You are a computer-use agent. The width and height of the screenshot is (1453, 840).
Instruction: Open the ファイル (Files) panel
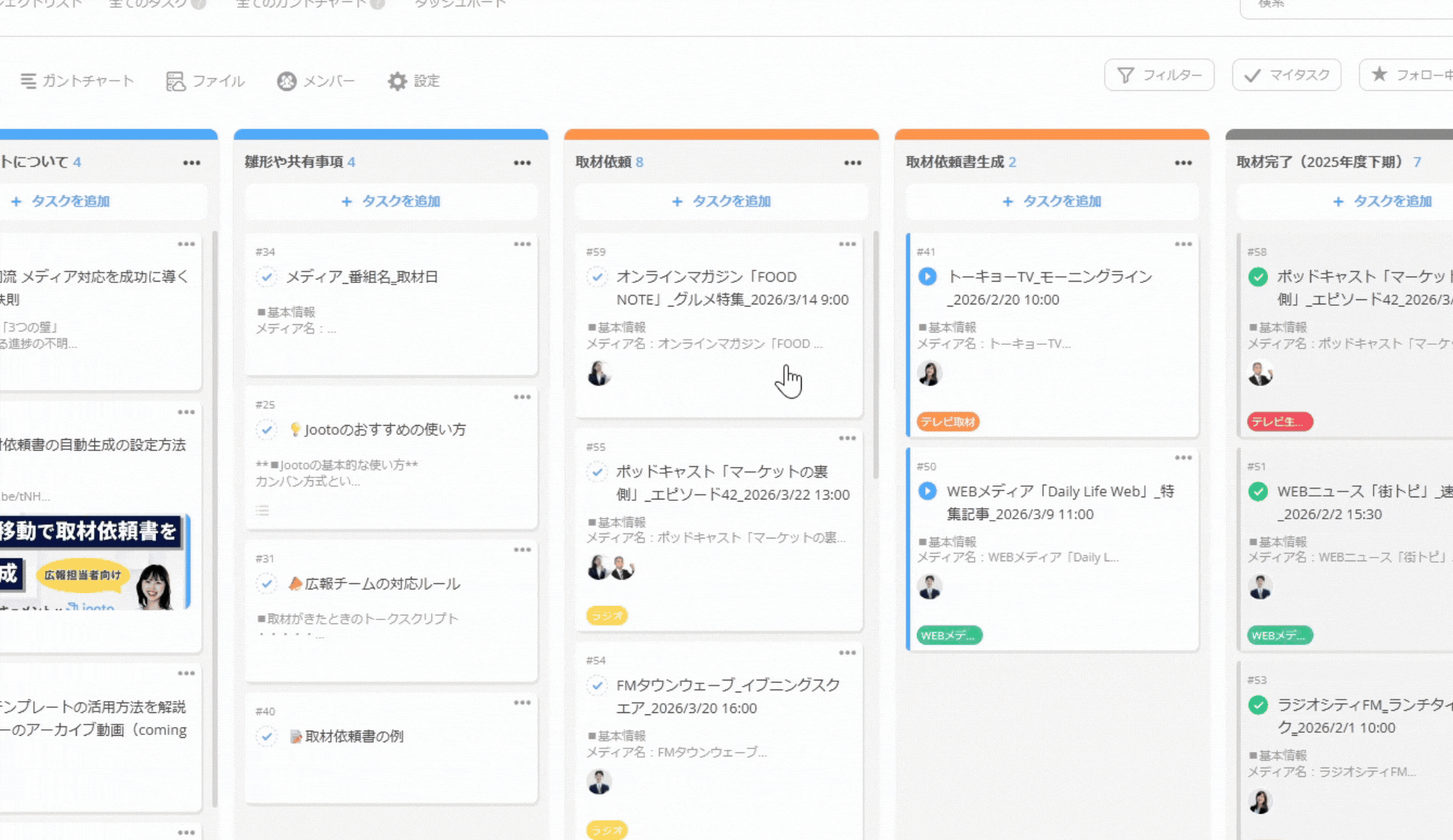[205, 81]
